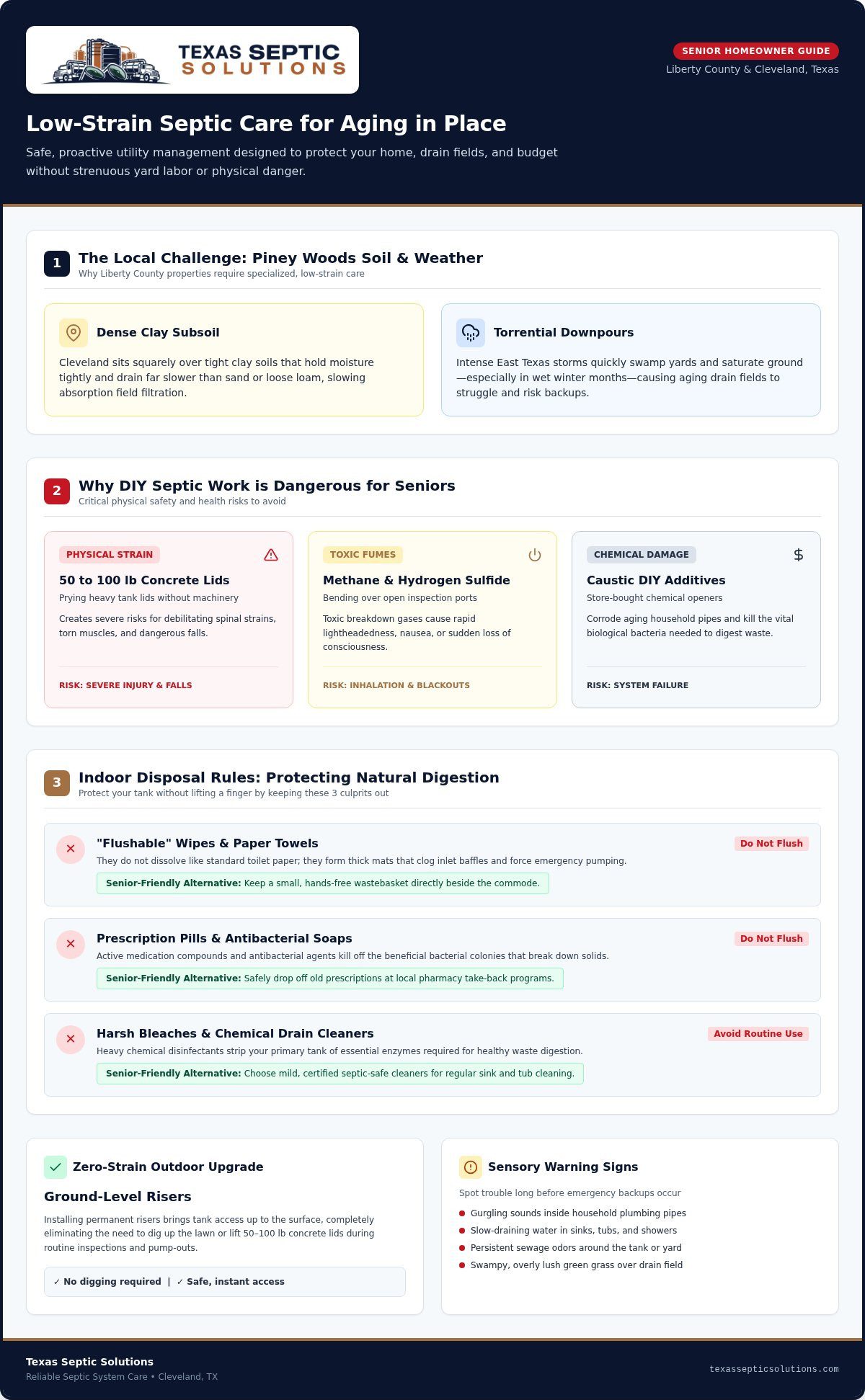The height and width of the screenshot is (1400, 865).
Task: Click the Texas Septic Solutions logo
Action: click(x=192, y=60)
